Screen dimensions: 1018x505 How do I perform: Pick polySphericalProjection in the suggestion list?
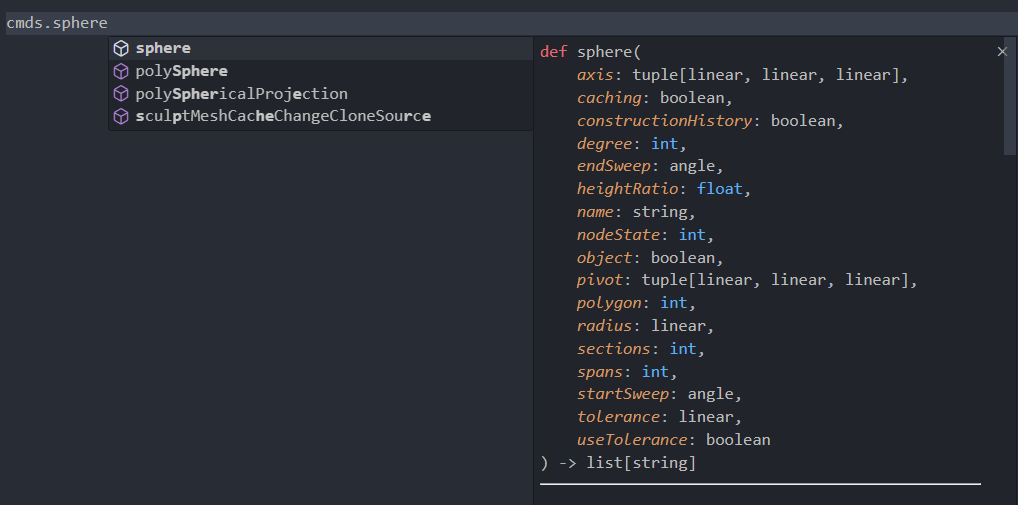coord(321,94)
